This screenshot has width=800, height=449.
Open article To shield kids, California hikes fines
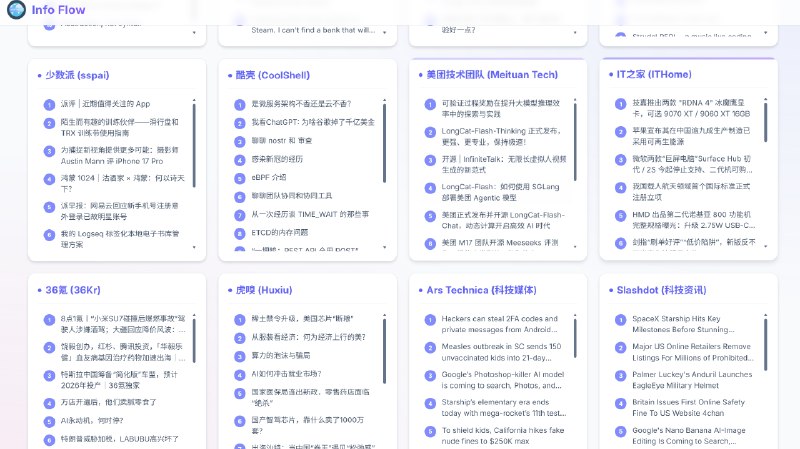pyautogui.click(x=503, y=436)
